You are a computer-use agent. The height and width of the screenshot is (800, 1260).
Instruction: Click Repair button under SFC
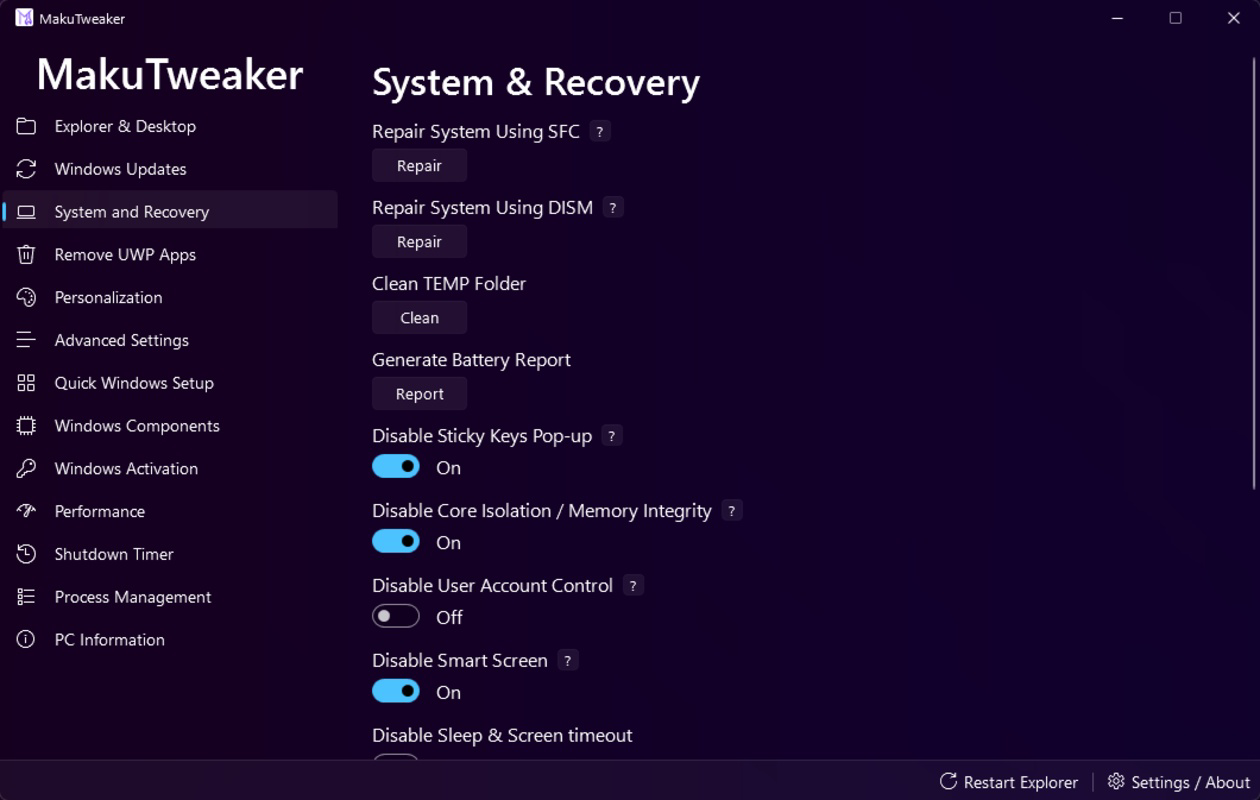[x=419, y=166]
